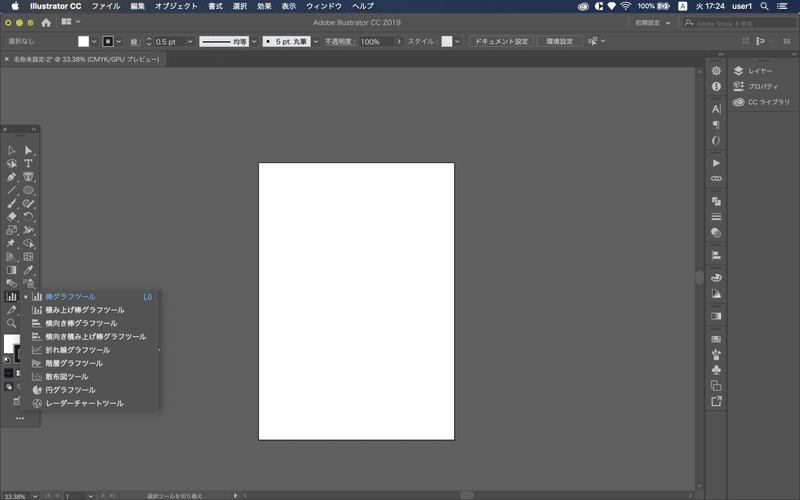The width and height of the screenshot is (800, 500).
Task: Open the オブジェクト menu
Action: [176, 6]
